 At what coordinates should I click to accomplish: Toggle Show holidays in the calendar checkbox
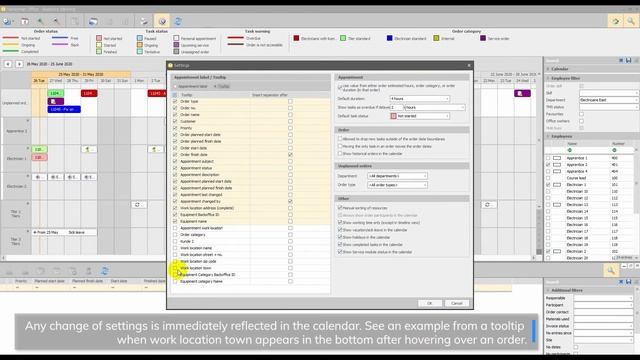point(340,237)
